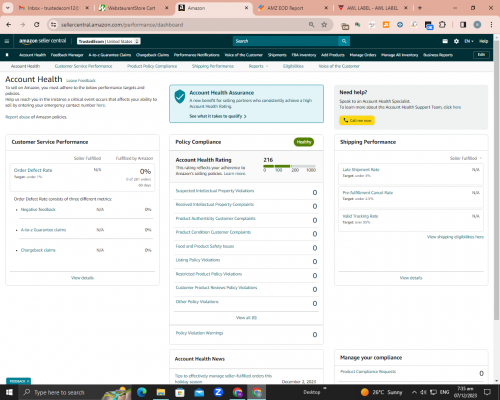Open Suspected Intellectual Property Violations link
Screen dimensions: 500x400
point(215,191)
